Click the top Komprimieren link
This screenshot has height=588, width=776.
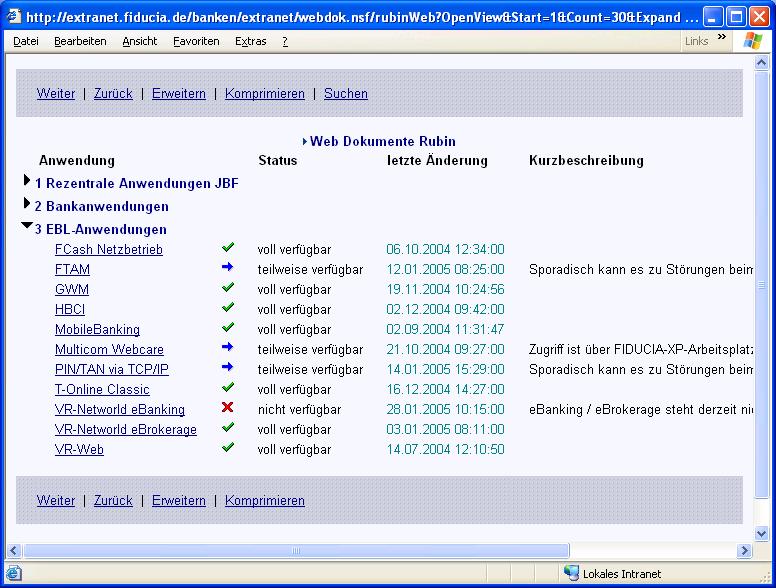pos(265,94)
